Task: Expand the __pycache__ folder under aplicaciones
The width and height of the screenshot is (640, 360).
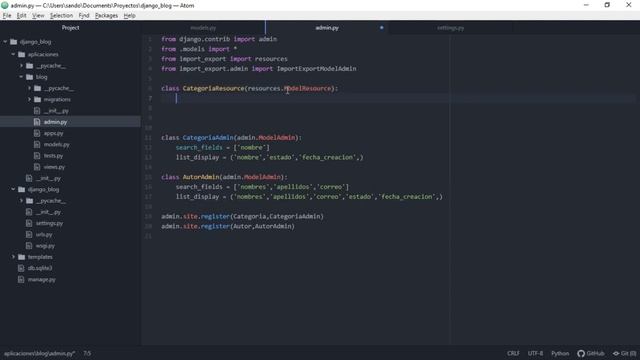Action: 22,66
